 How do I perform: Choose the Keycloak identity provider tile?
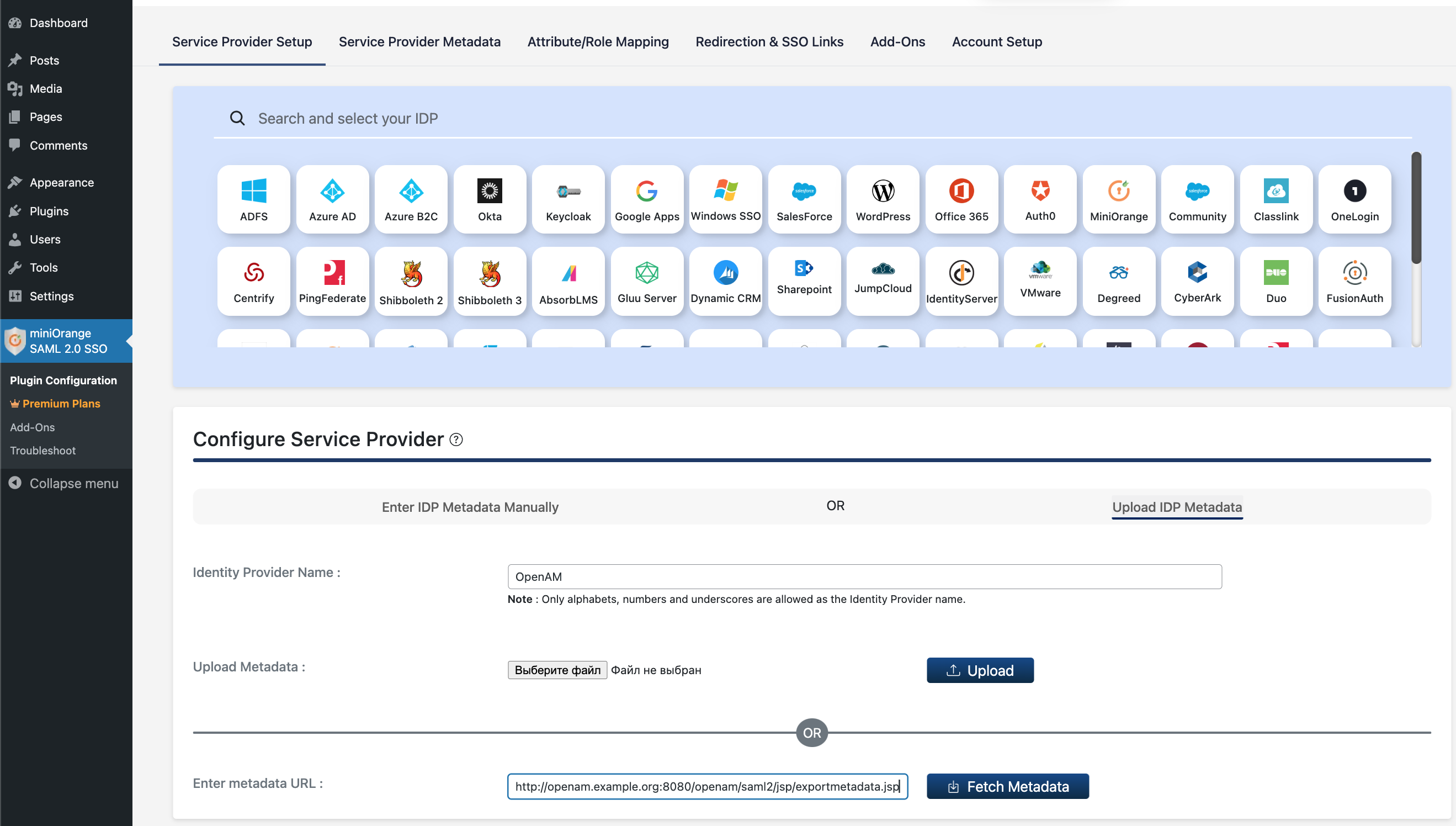[x=568, y=199]
